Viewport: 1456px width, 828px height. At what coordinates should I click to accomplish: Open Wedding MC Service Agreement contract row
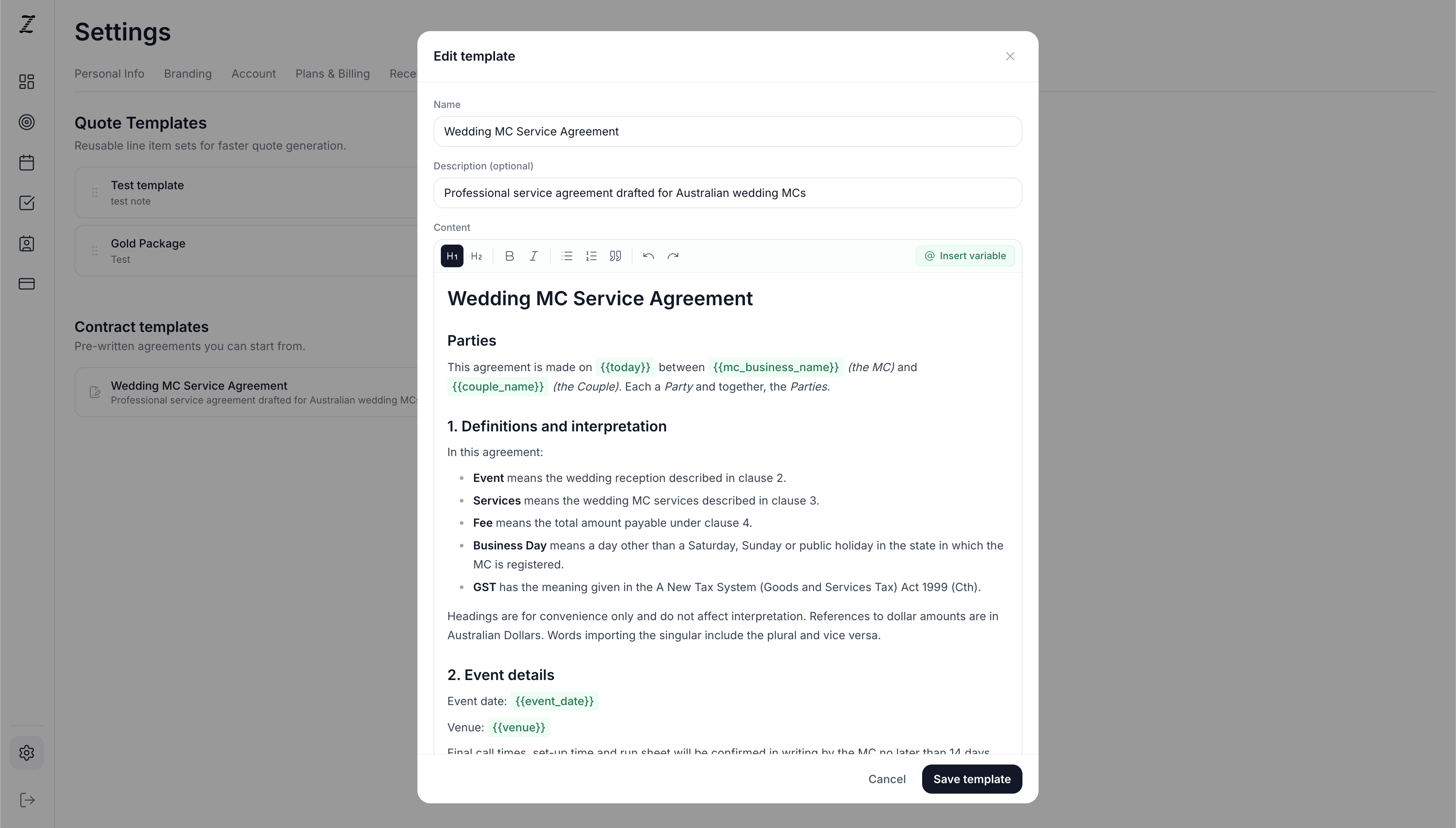[x=246, y=393]
